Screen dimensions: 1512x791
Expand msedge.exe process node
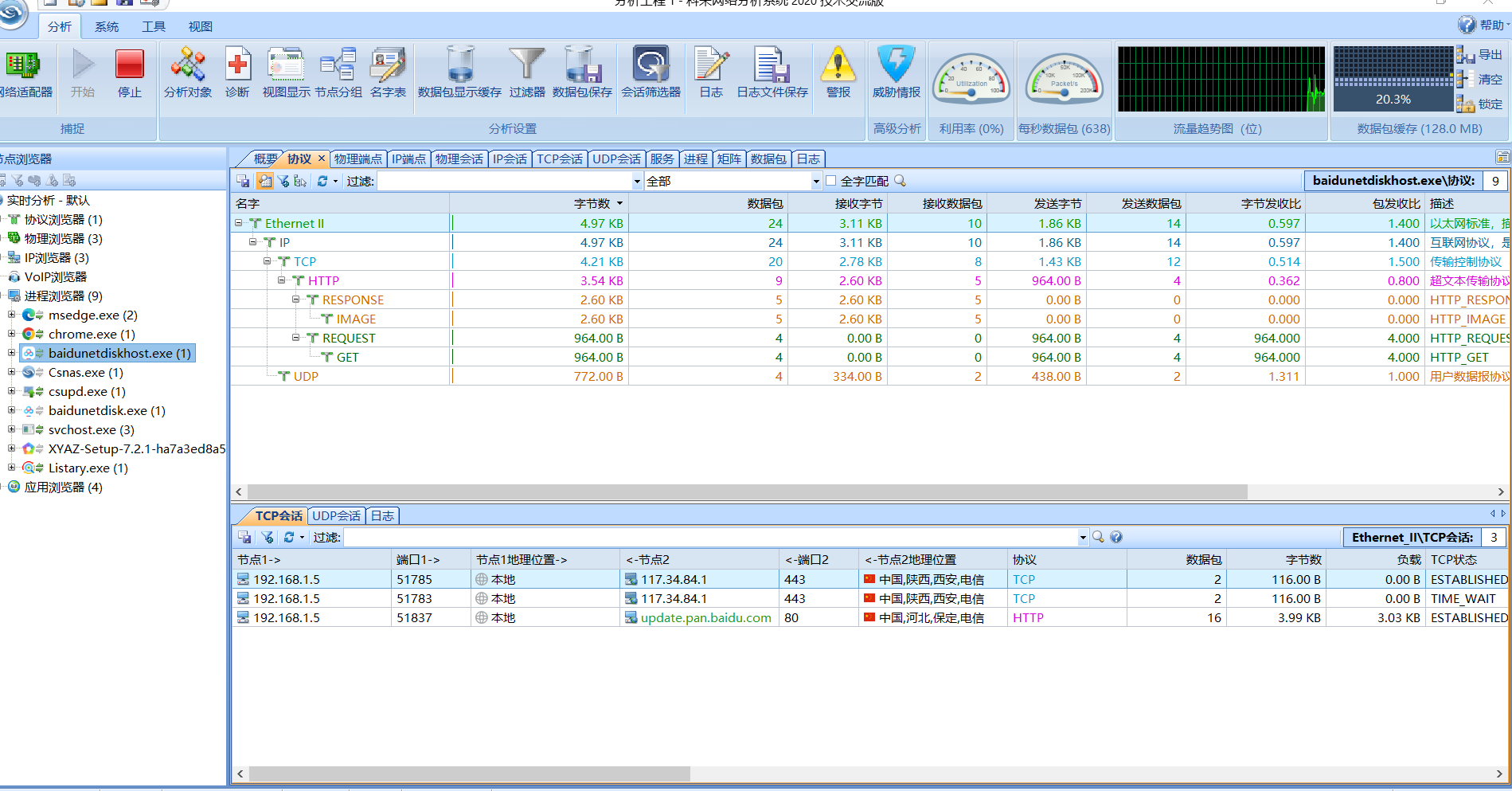coord(11,315)
